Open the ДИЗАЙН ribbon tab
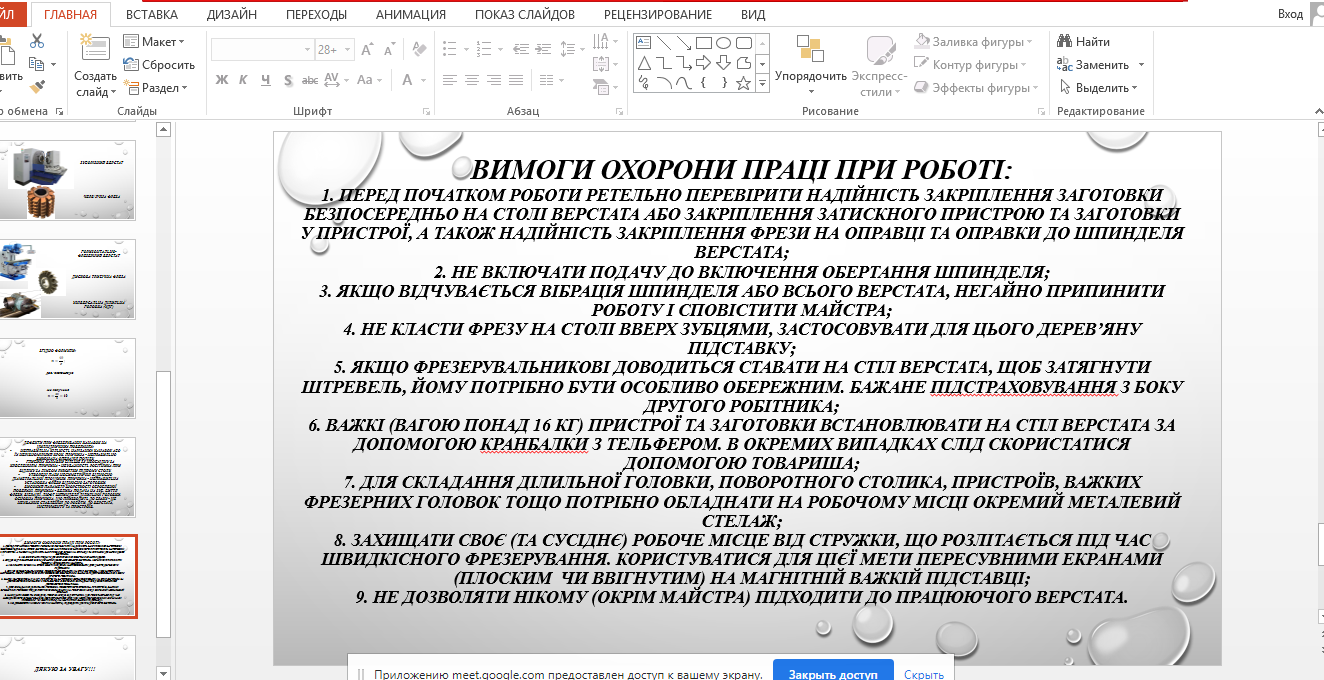Viewport: 1324px width, 680px height. pyautogui.click(x=232, y=15)
